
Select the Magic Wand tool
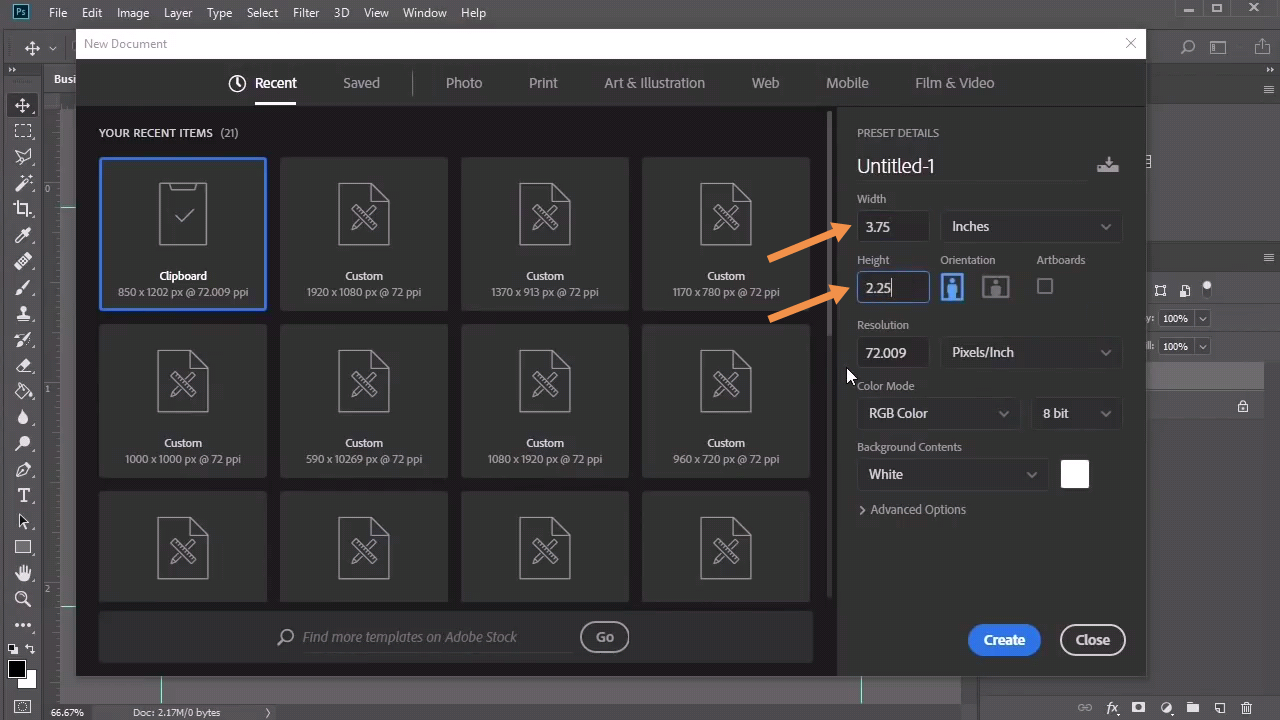pyautogui.click(x=23, y=183)
